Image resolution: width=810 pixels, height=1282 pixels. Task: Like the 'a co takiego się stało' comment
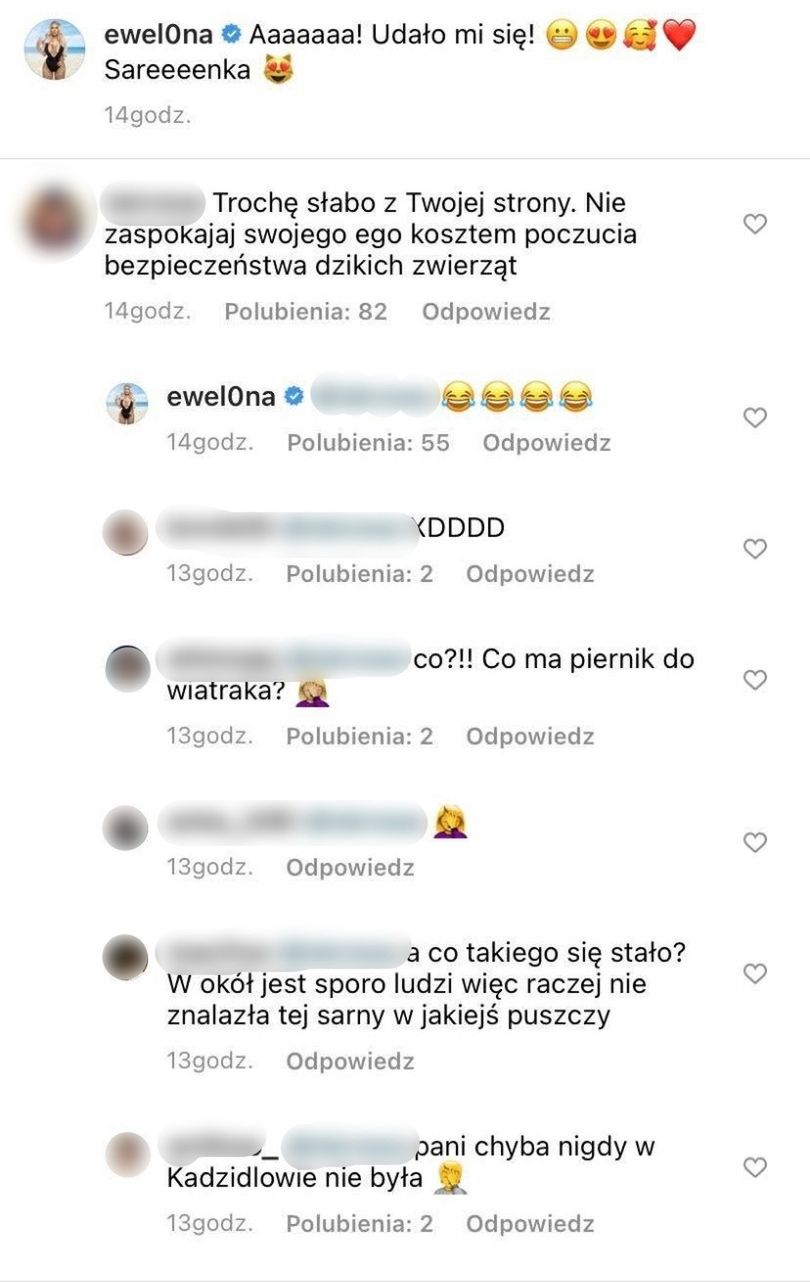click(756, 973)
